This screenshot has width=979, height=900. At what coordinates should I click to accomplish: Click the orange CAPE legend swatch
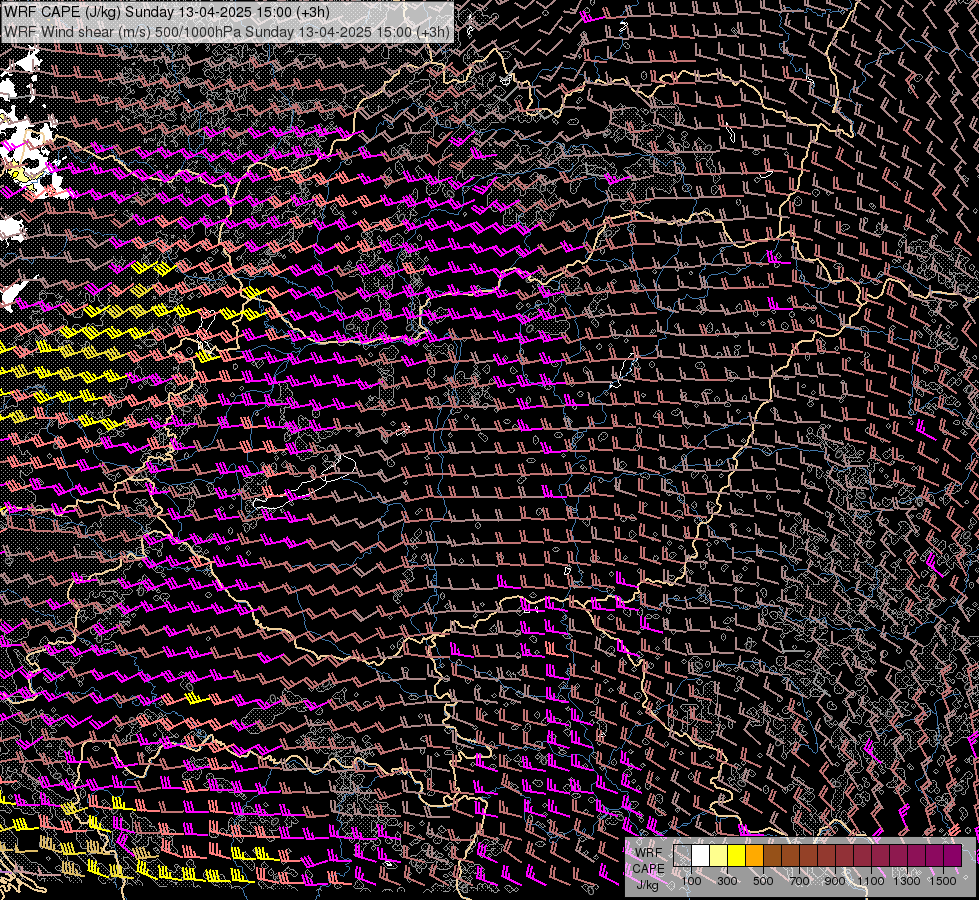point(754,856)
